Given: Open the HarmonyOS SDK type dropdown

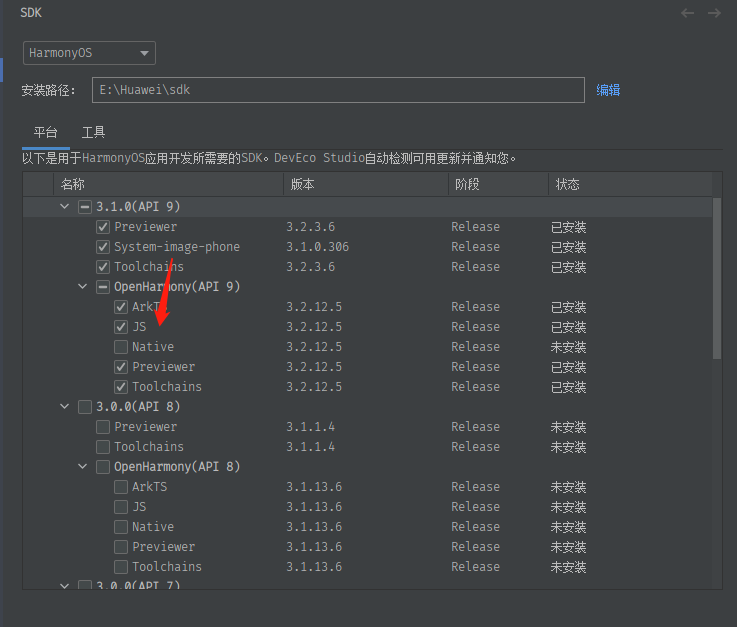Looking at the screenshot, I should coord(89,53).
